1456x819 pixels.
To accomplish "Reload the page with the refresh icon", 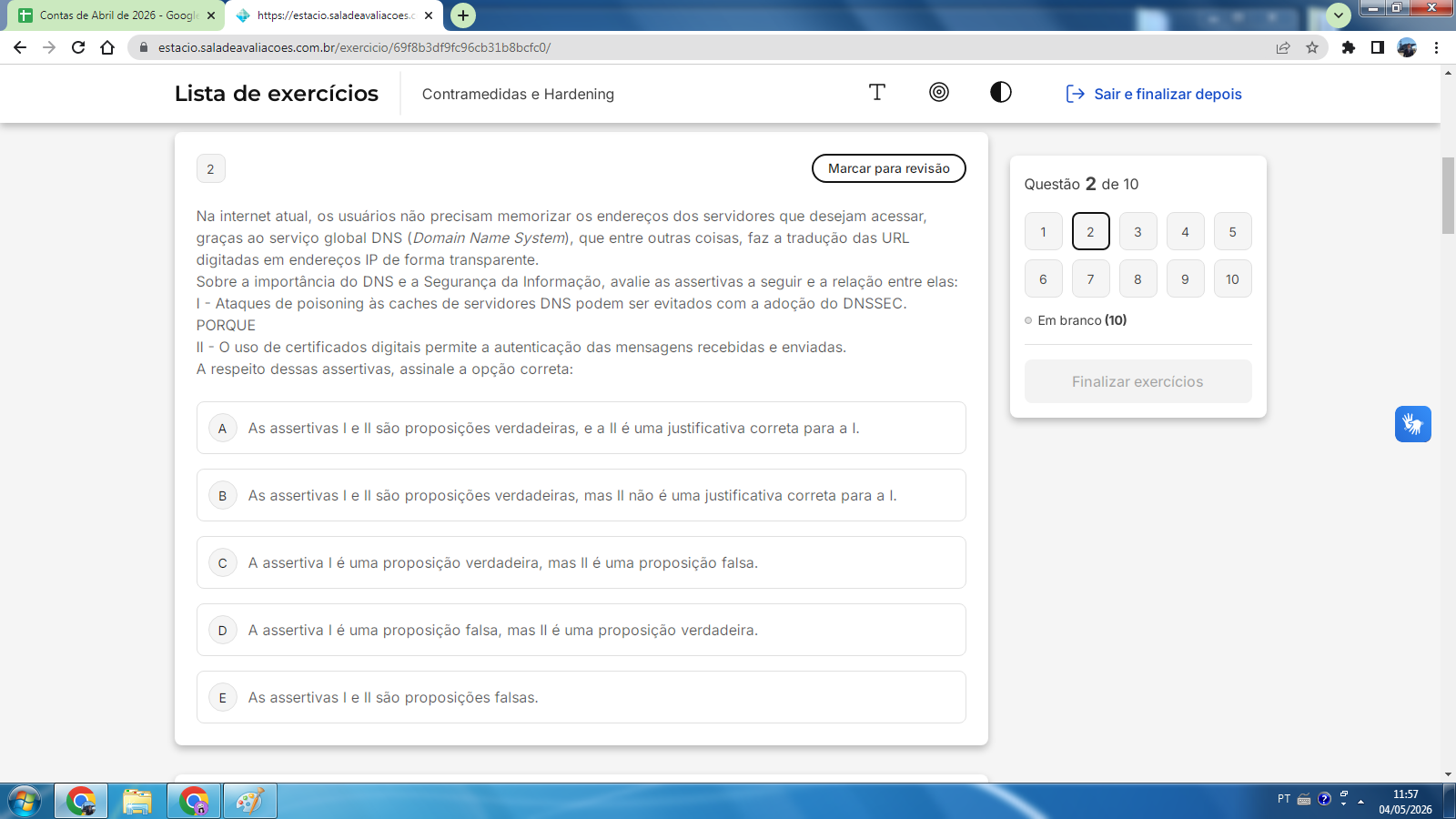I will tap(78, 47).
